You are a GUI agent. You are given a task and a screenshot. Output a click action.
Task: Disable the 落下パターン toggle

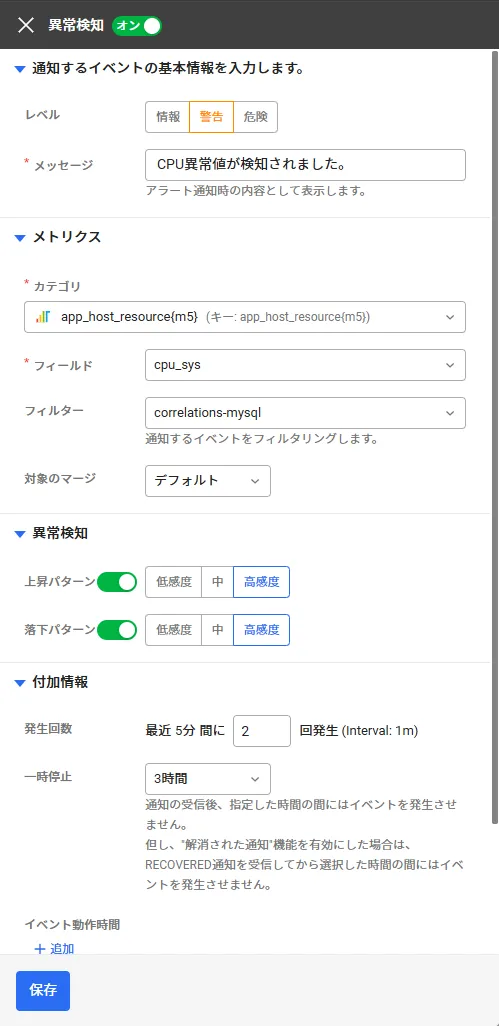[x=116, y=630]
